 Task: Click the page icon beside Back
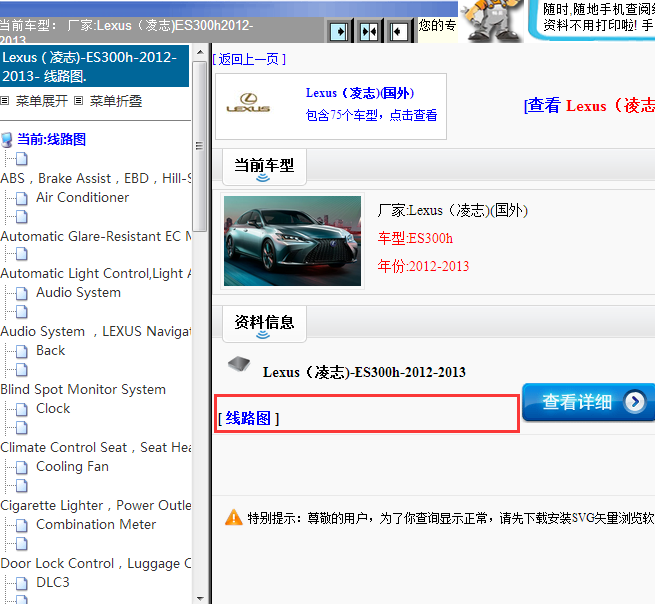(x=22, y=351)
